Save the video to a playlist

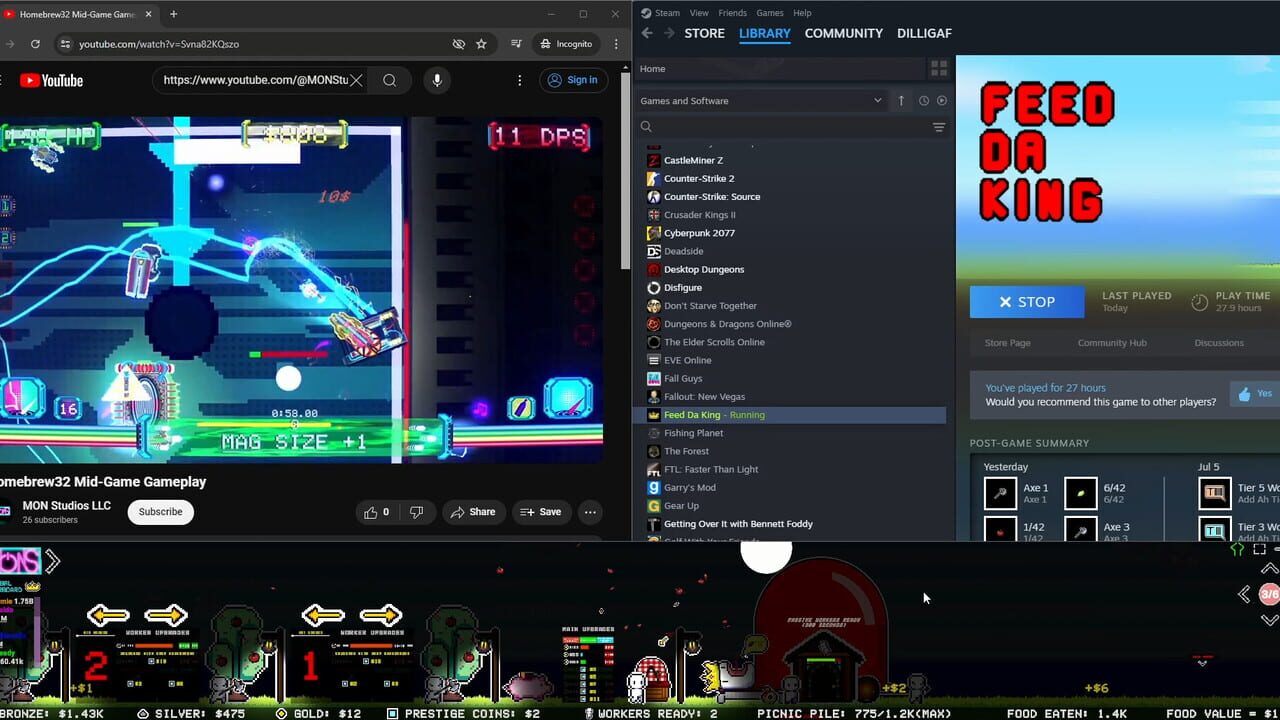click(x=541, y=512)
